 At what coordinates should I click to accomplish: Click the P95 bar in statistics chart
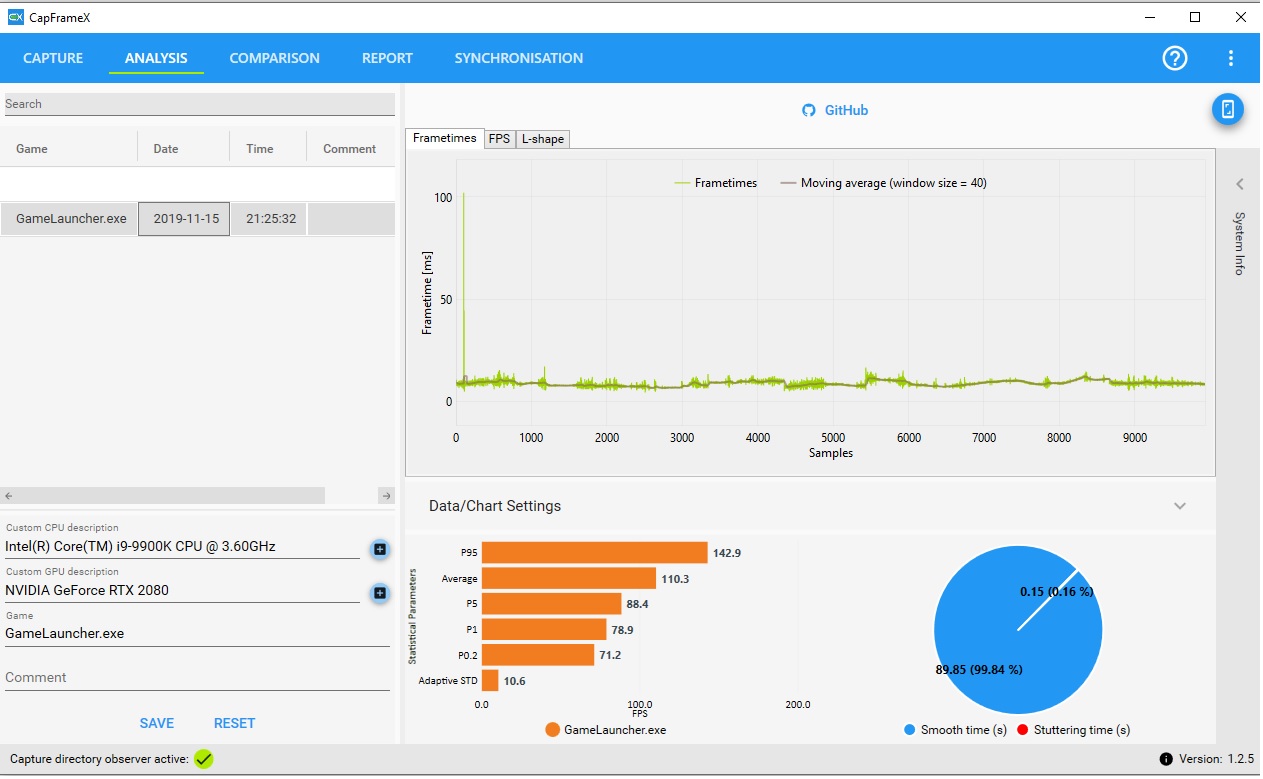[x=594, y=553]
